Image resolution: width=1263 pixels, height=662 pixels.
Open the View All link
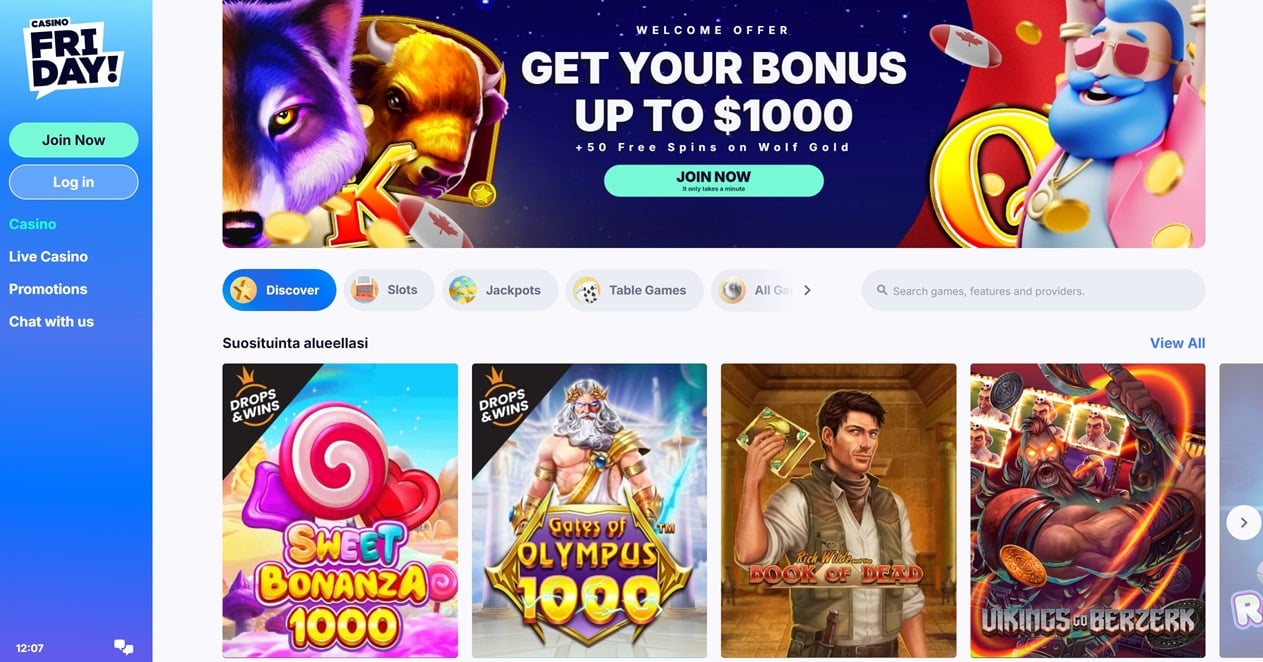[1177, 343]
